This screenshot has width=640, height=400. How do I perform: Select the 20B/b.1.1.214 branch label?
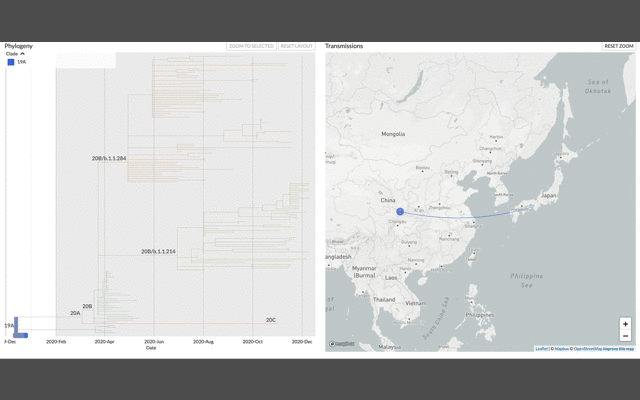(x=158, y=251)
